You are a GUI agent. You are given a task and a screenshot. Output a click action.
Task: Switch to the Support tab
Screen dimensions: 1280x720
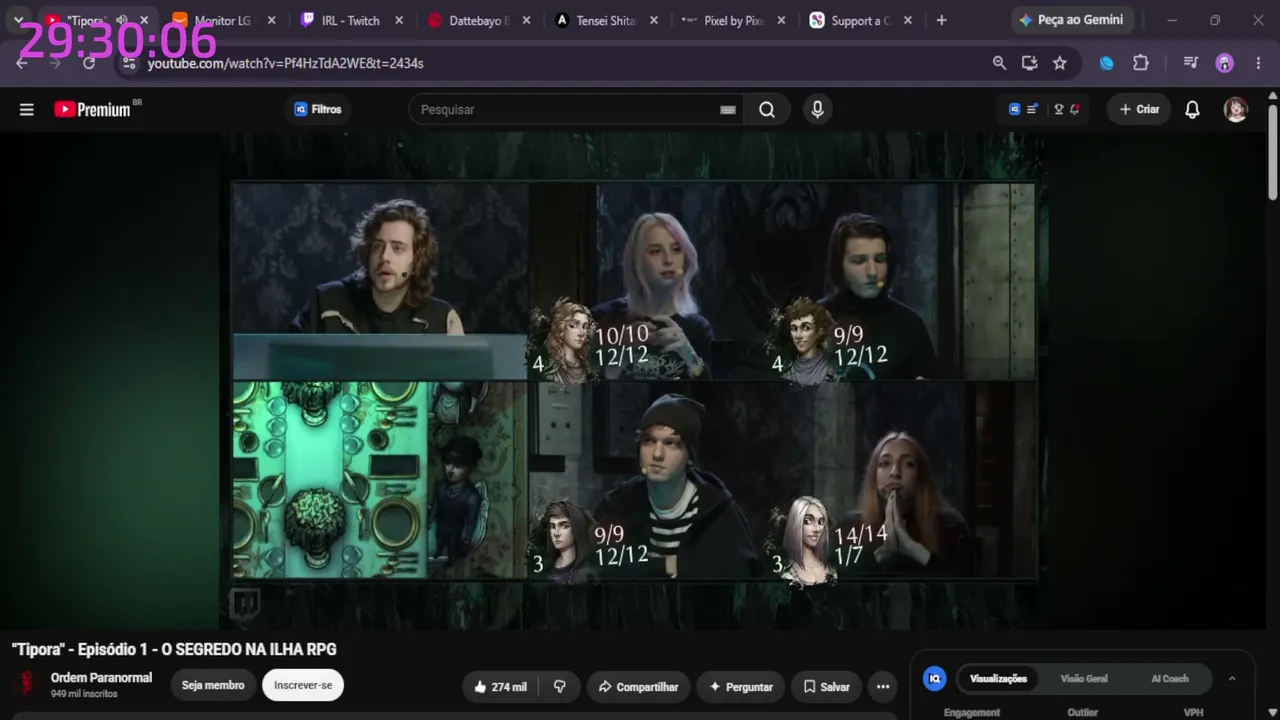click(860, 21)
